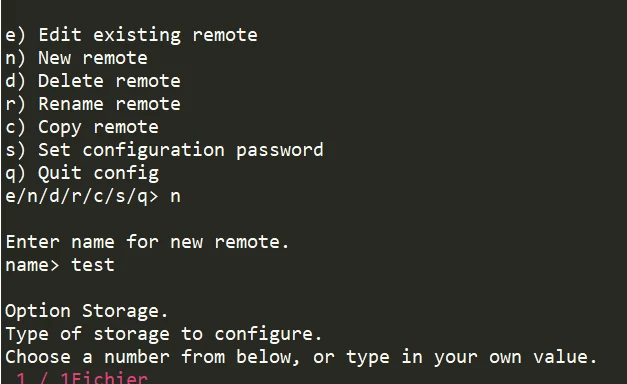Click the 'e)' option letter
This screenshot has width=627, height=384.
point(15,35)
